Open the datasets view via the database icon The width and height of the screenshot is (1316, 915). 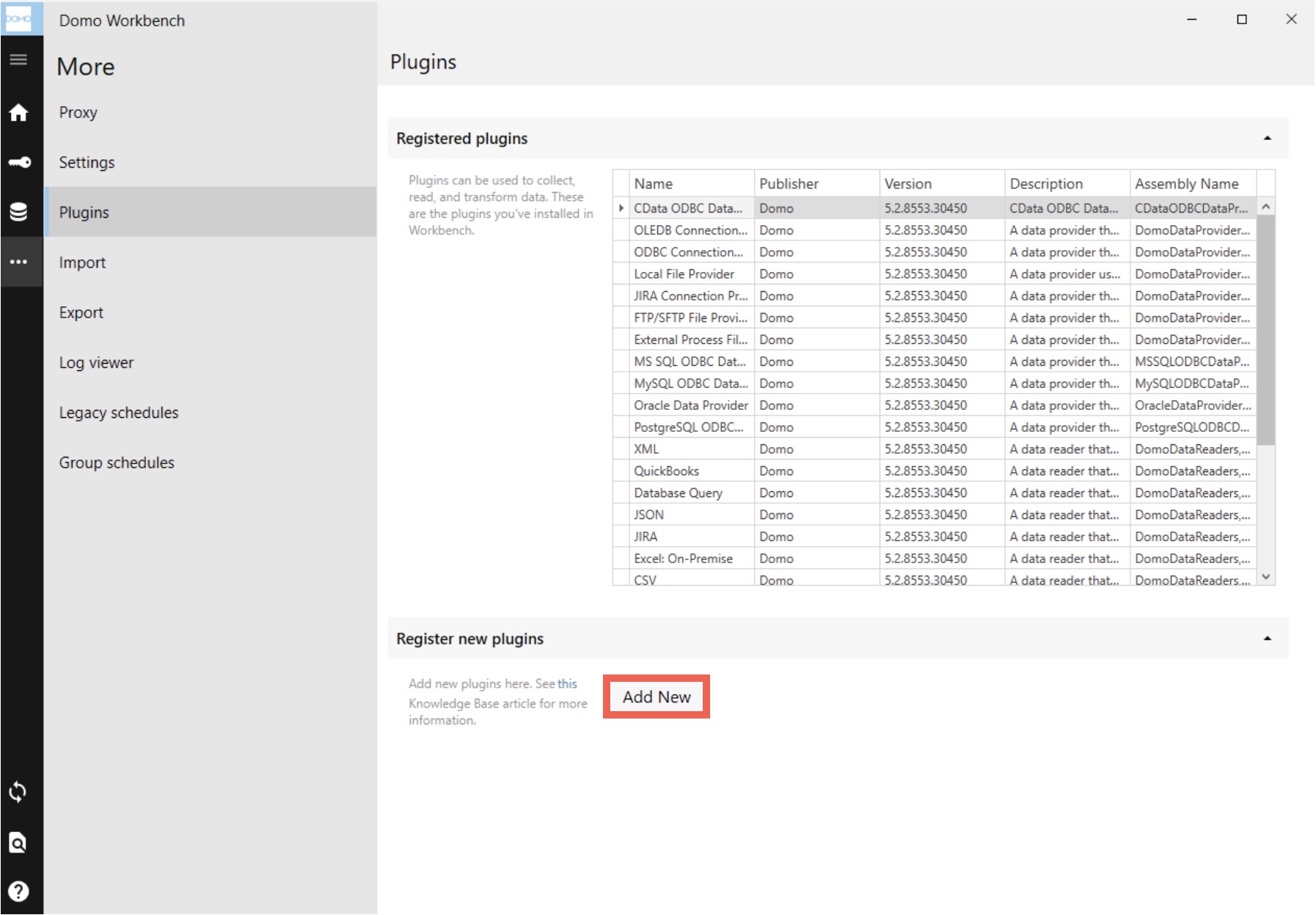(x=18, y=212)
